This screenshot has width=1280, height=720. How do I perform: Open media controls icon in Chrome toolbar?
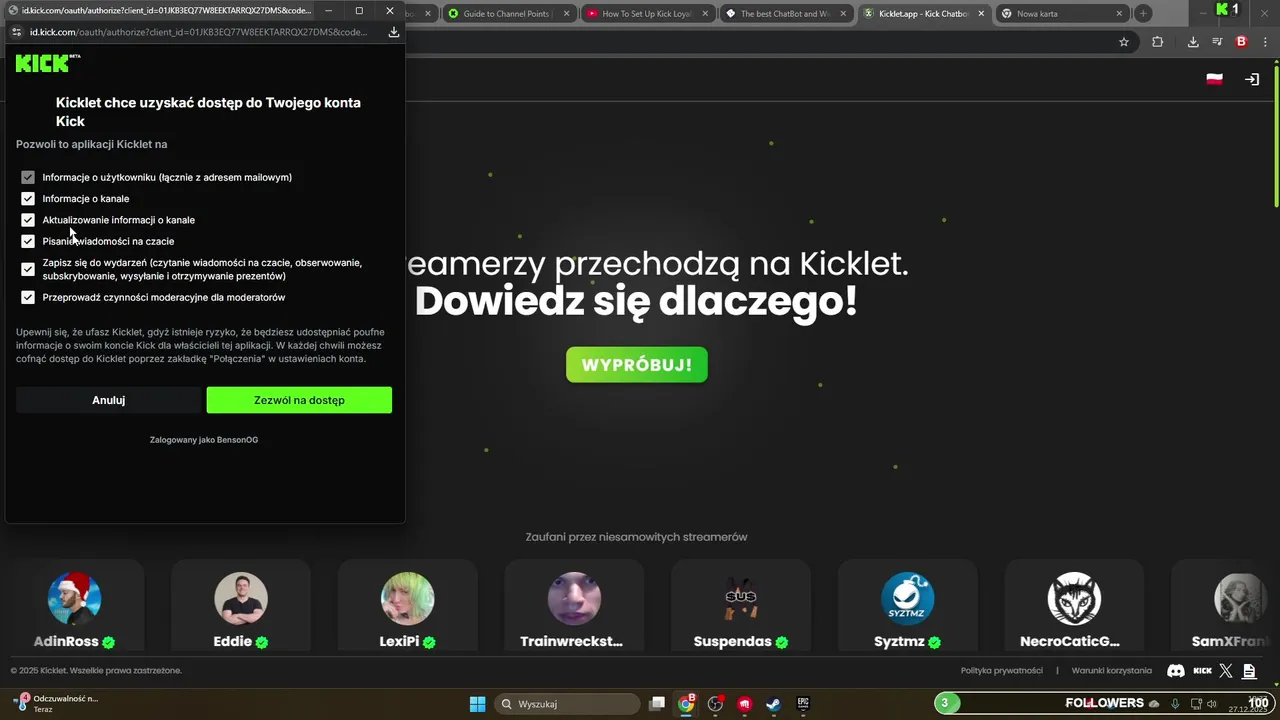[1217, 42]
